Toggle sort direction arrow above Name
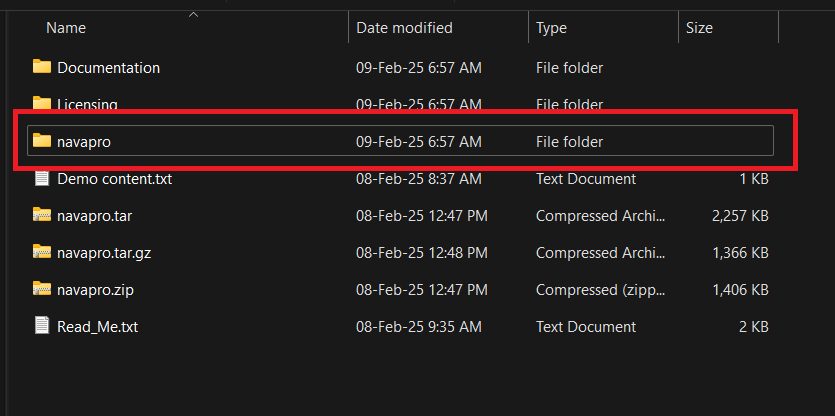 [x=193, y=14]
